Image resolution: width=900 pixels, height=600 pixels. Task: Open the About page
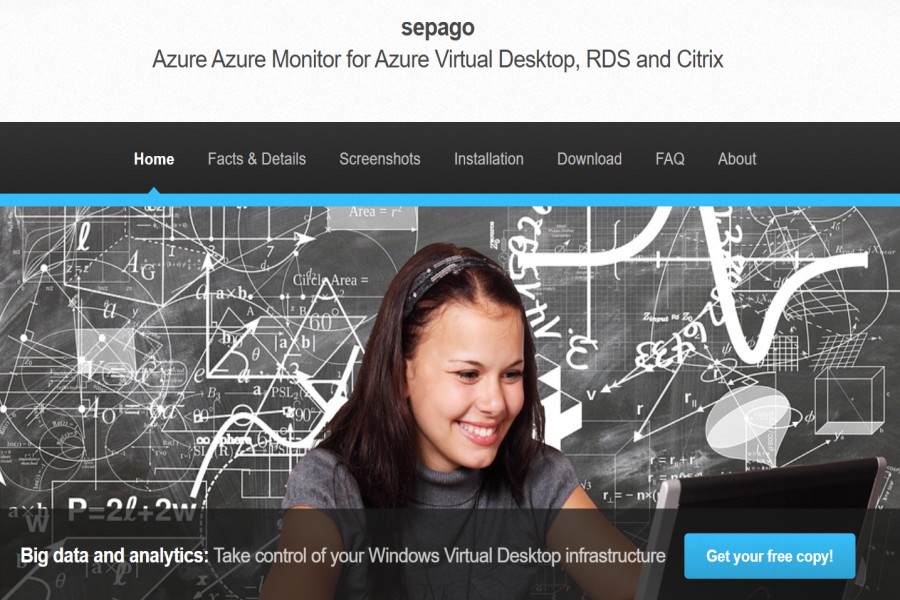[x=737, y=158]
